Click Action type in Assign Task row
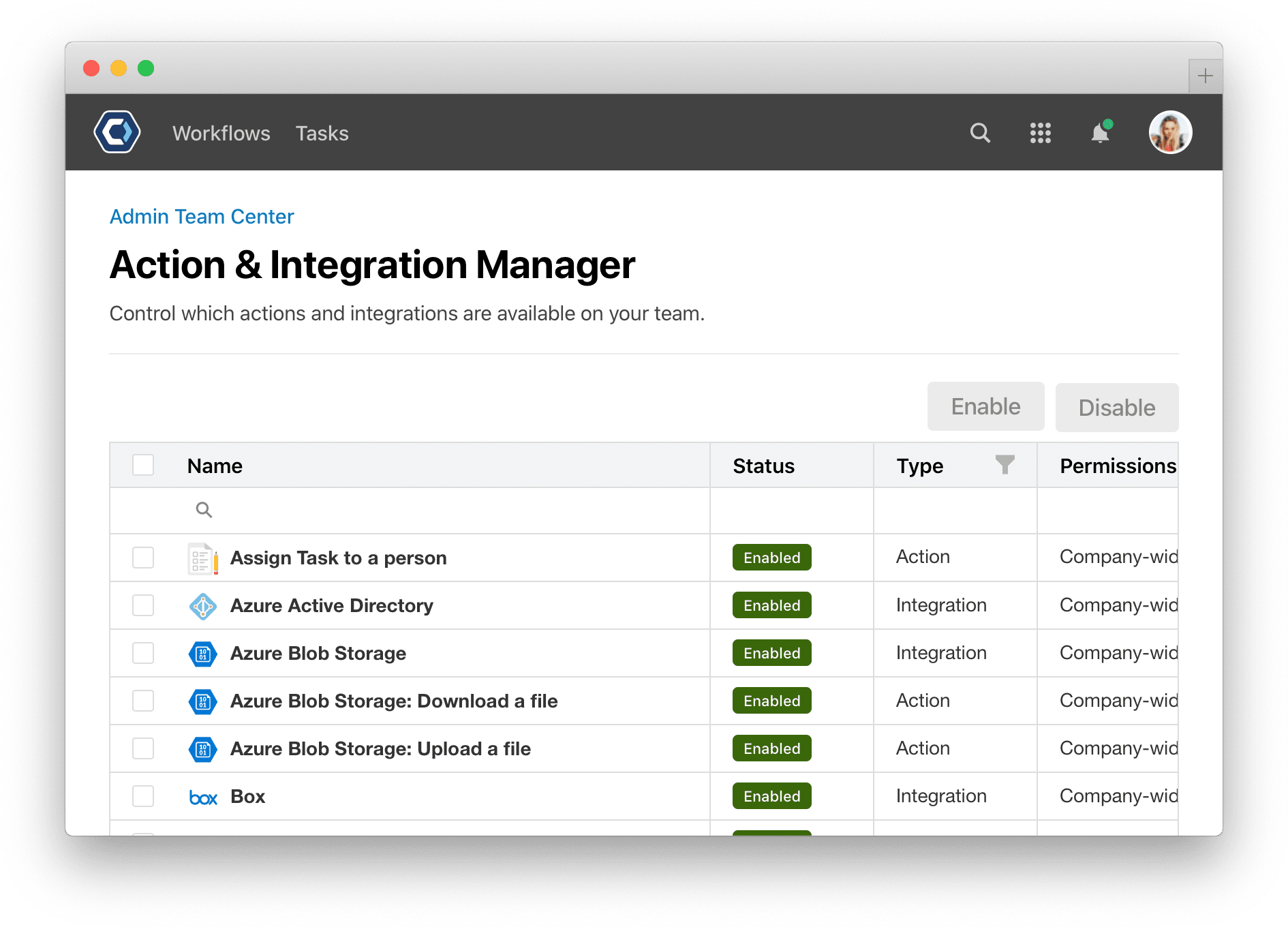1288x927 pixels. point(923,557)
